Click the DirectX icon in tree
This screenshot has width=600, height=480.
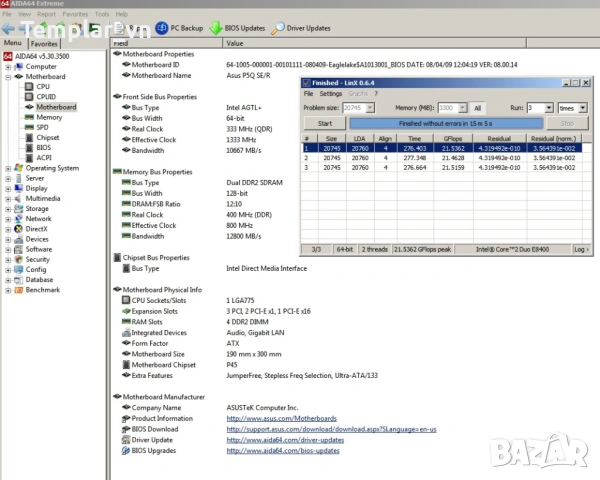click(x=18, y=229)
